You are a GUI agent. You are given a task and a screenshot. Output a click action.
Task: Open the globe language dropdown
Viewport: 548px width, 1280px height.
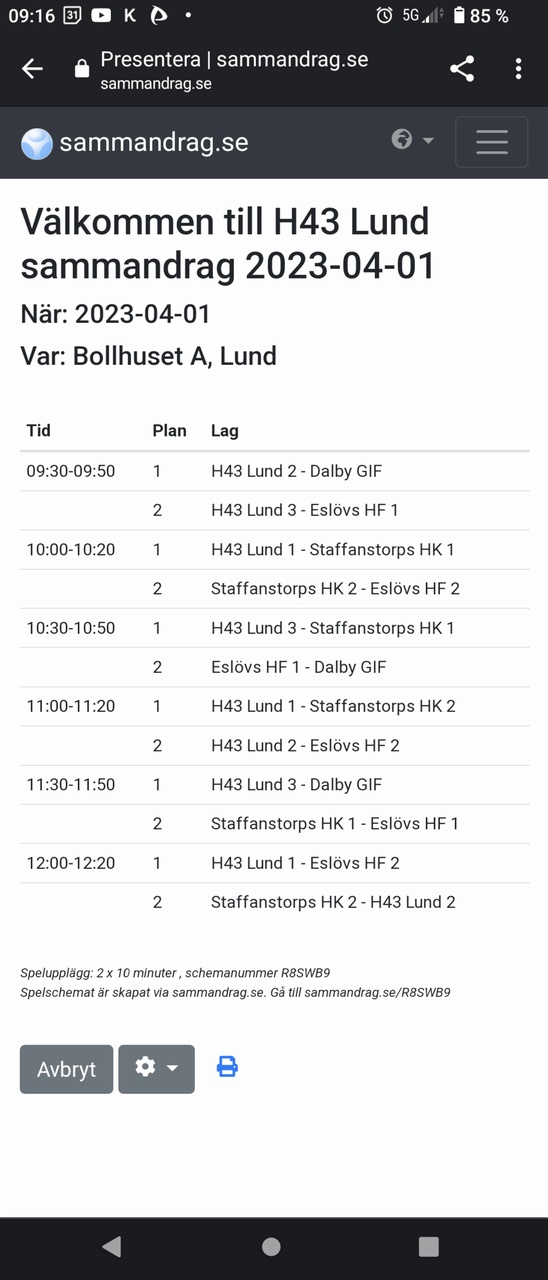coord(413,140)
